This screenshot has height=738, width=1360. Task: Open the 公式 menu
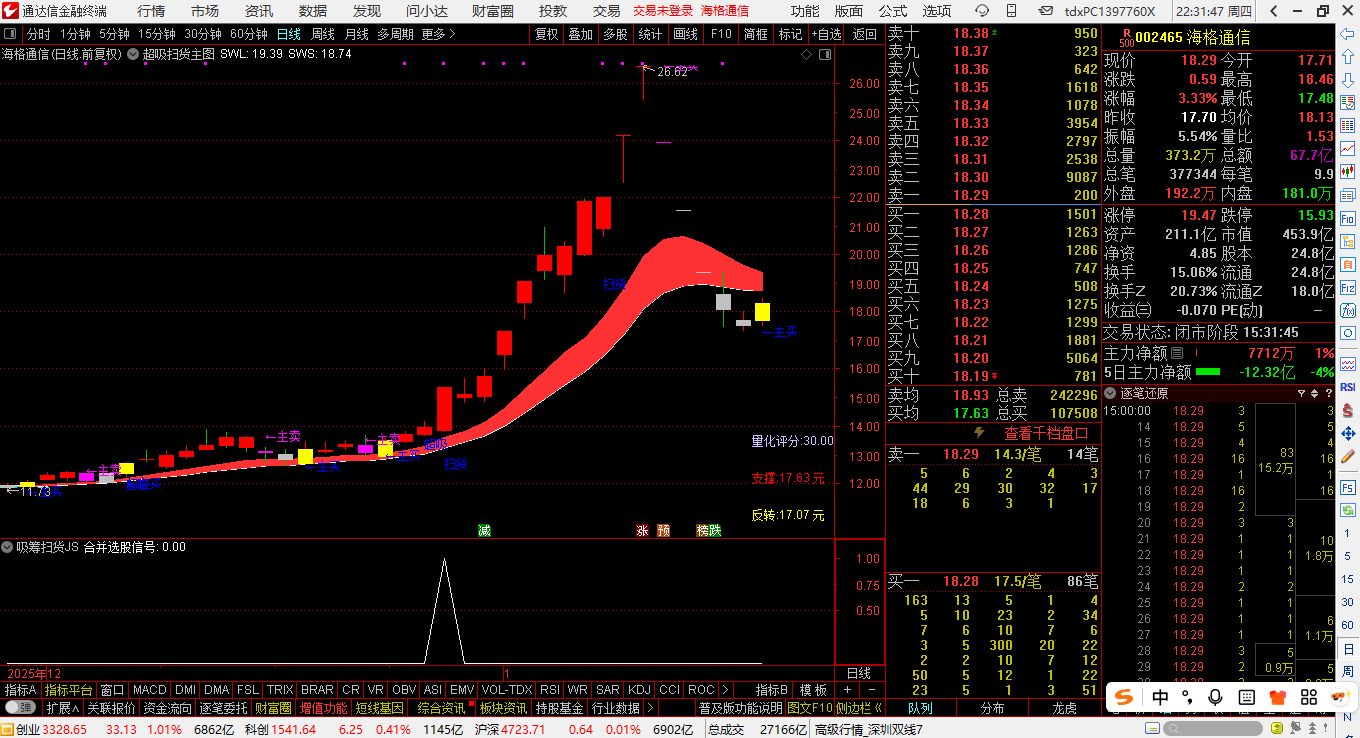[893, 11]
